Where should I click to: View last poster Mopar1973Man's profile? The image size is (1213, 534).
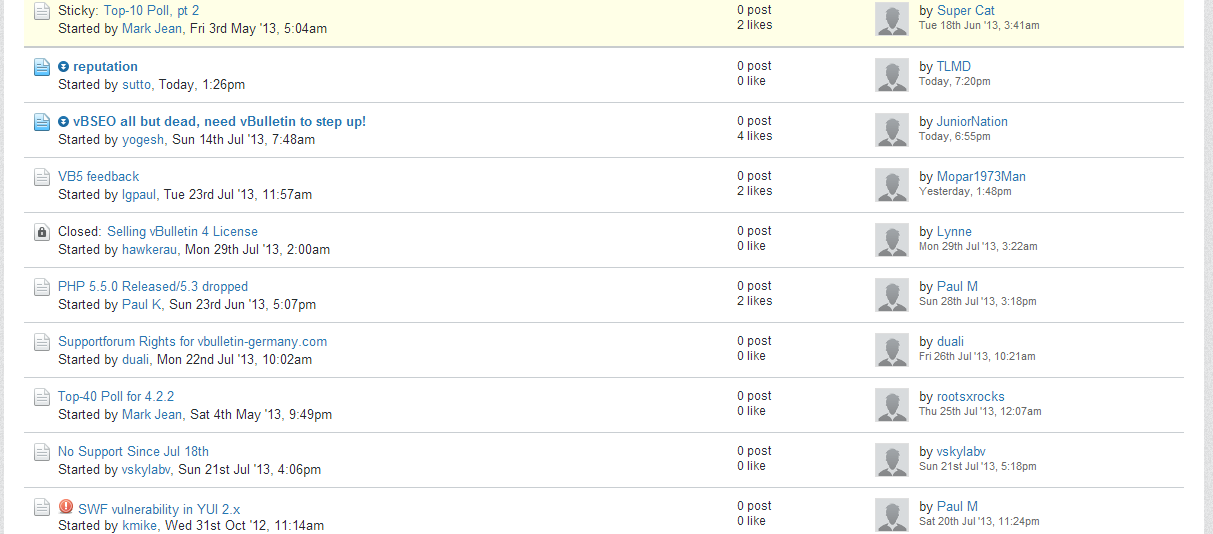coord(981,177)
